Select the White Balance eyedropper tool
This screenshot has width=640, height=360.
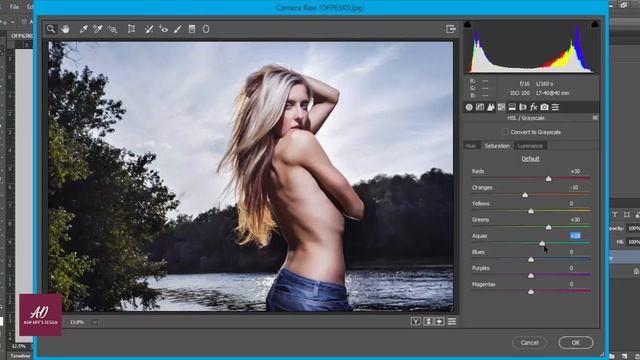click(84, 29)
